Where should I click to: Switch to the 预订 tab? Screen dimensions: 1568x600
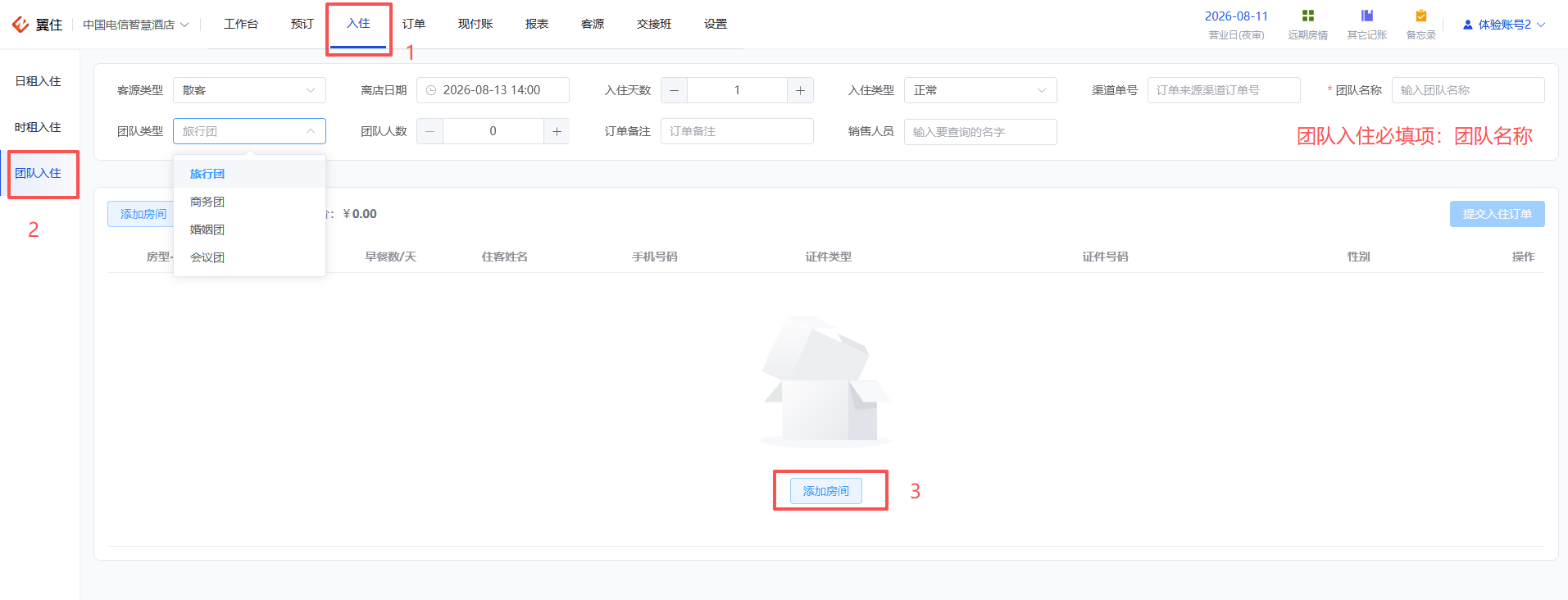click(302, 24)
